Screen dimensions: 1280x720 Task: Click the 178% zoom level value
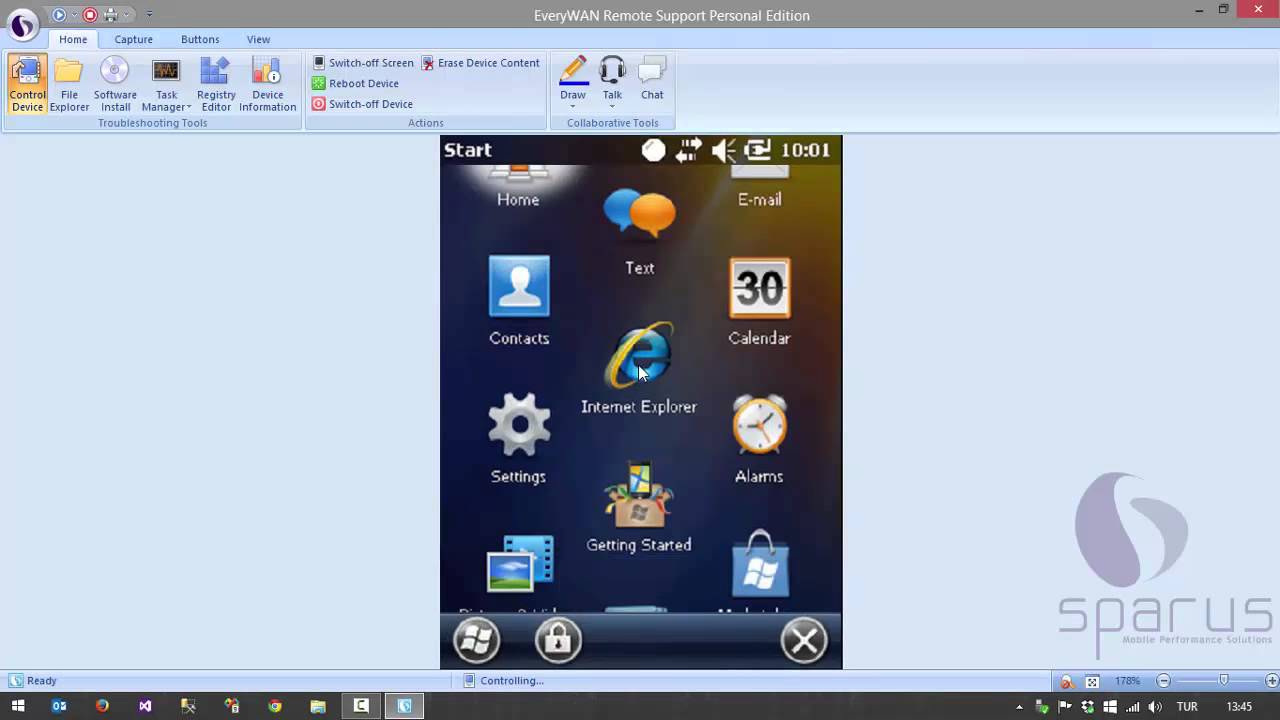click(1128, 681)
